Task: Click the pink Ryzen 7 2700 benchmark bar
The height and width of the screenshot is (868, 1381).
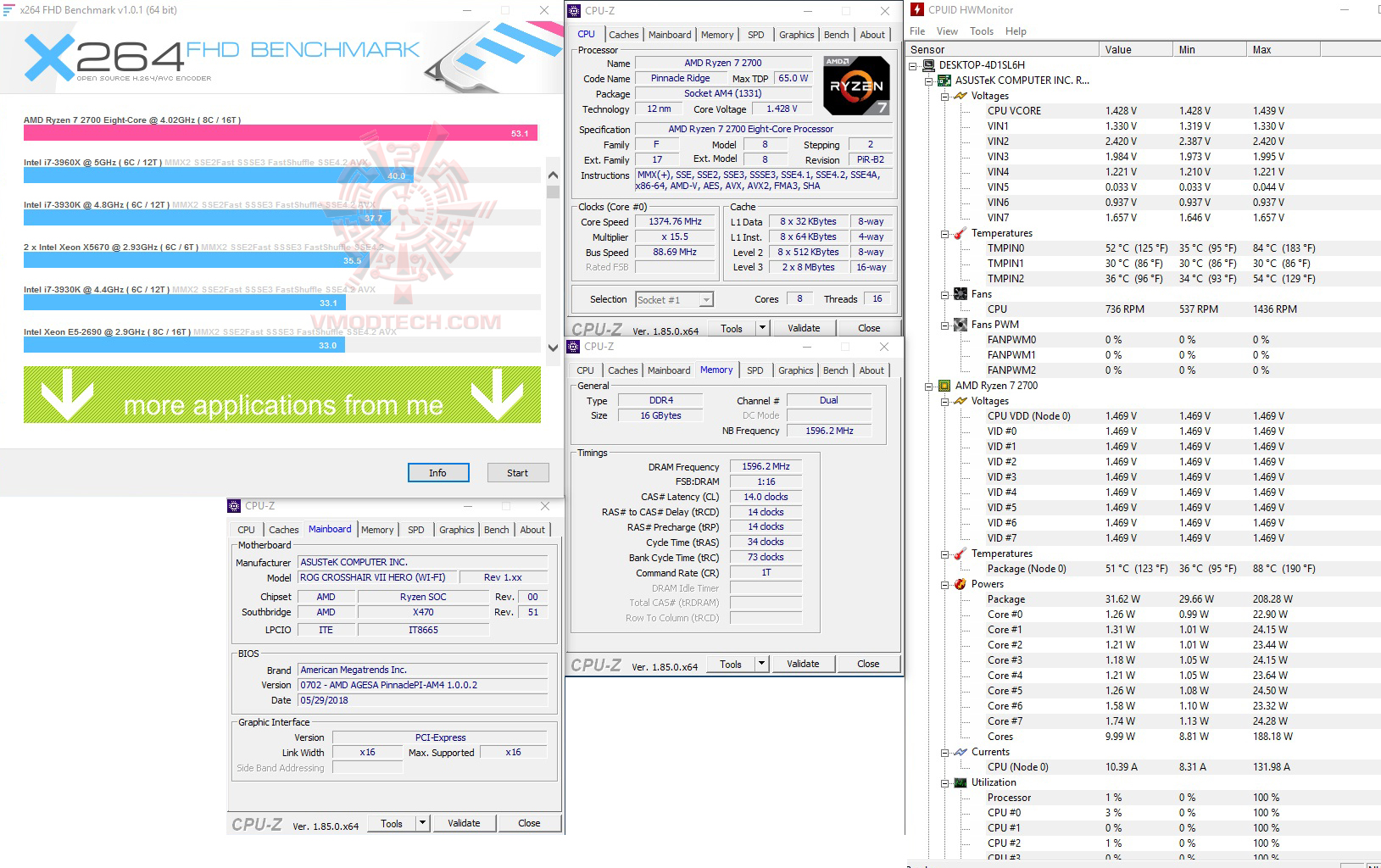Action: [280, 133]
